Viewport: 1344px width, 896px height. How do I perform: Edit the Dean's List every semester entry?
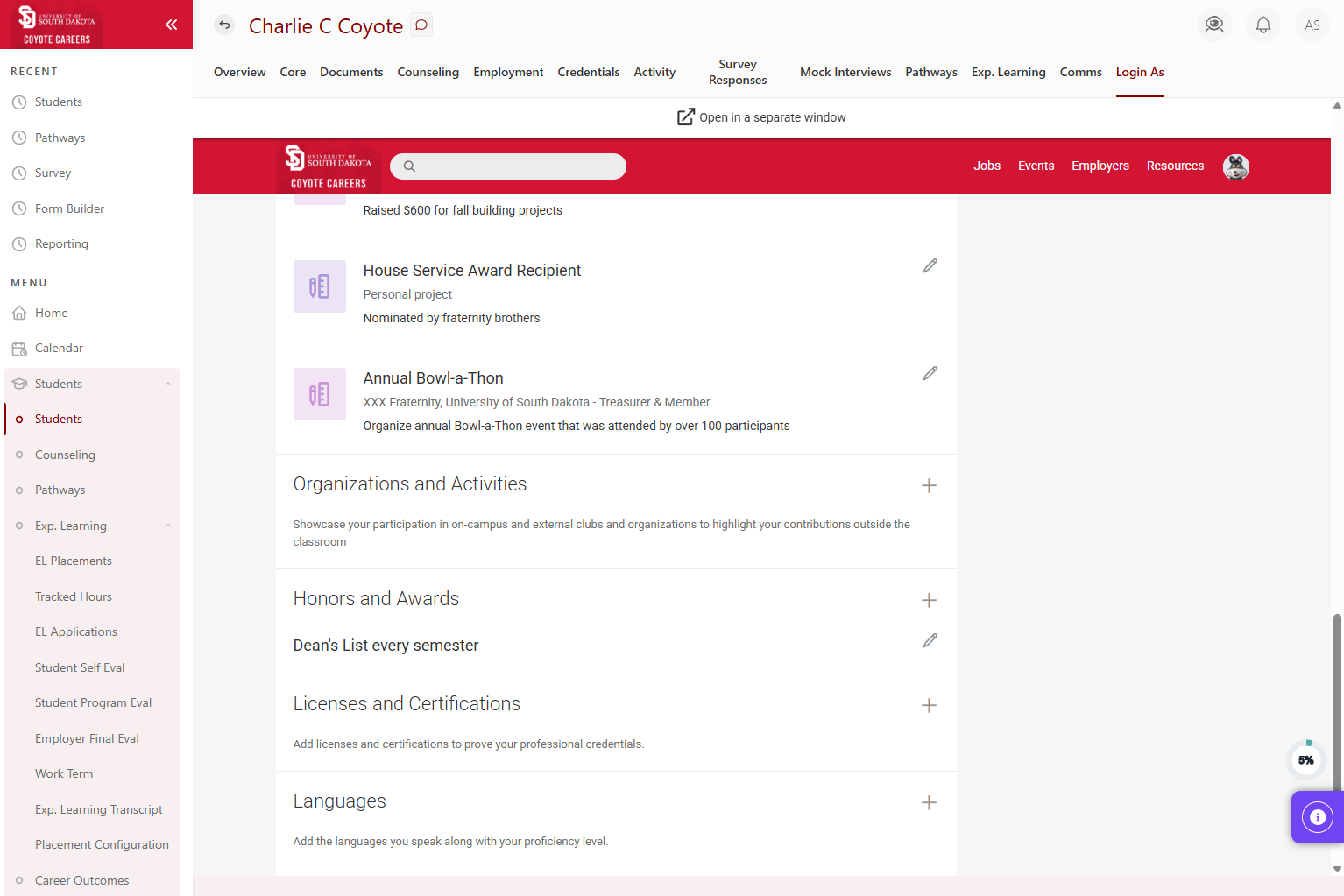pyautogui.click(x=930, y=641)
